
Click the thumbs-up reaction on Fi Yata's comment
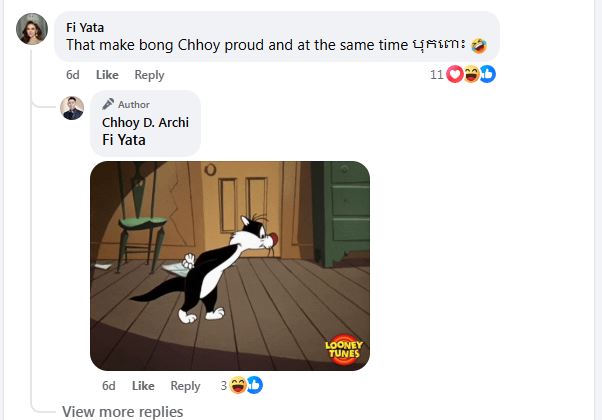pyautogui.click(x=488, y=74)
